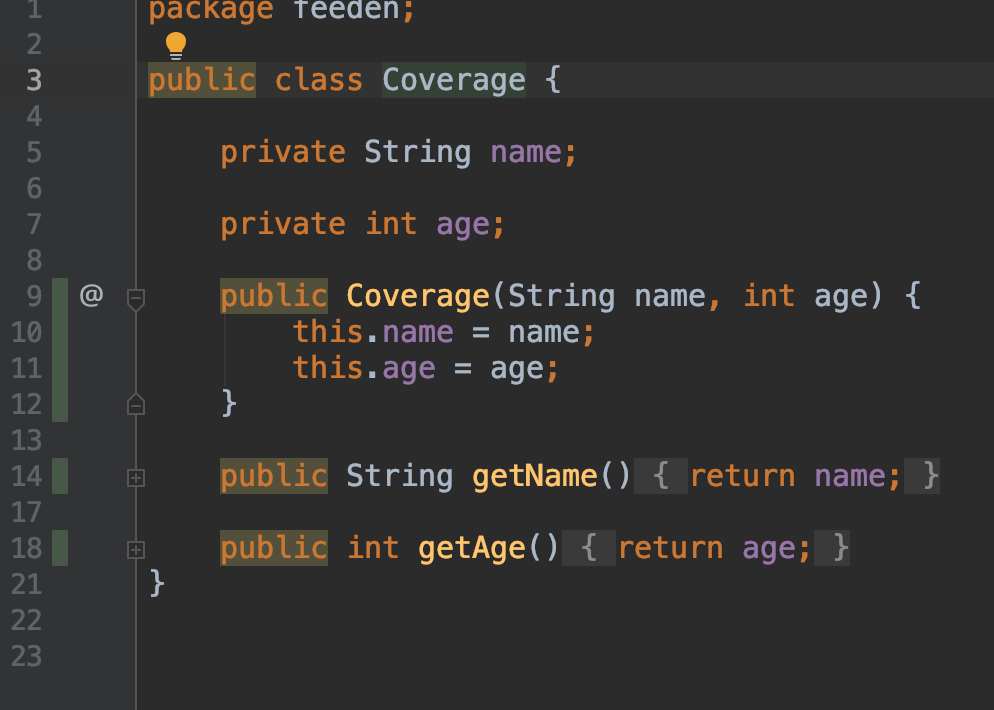994x710 pixels.
Task: Click 'private String name;' field declaration
Action: click(398, 153)
